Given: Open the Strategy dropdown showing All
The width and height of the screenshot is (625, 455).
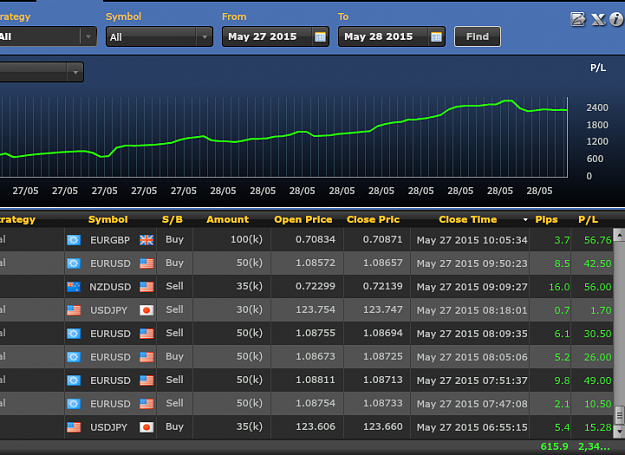Looking at the screenshot, I should click(47, 37).
